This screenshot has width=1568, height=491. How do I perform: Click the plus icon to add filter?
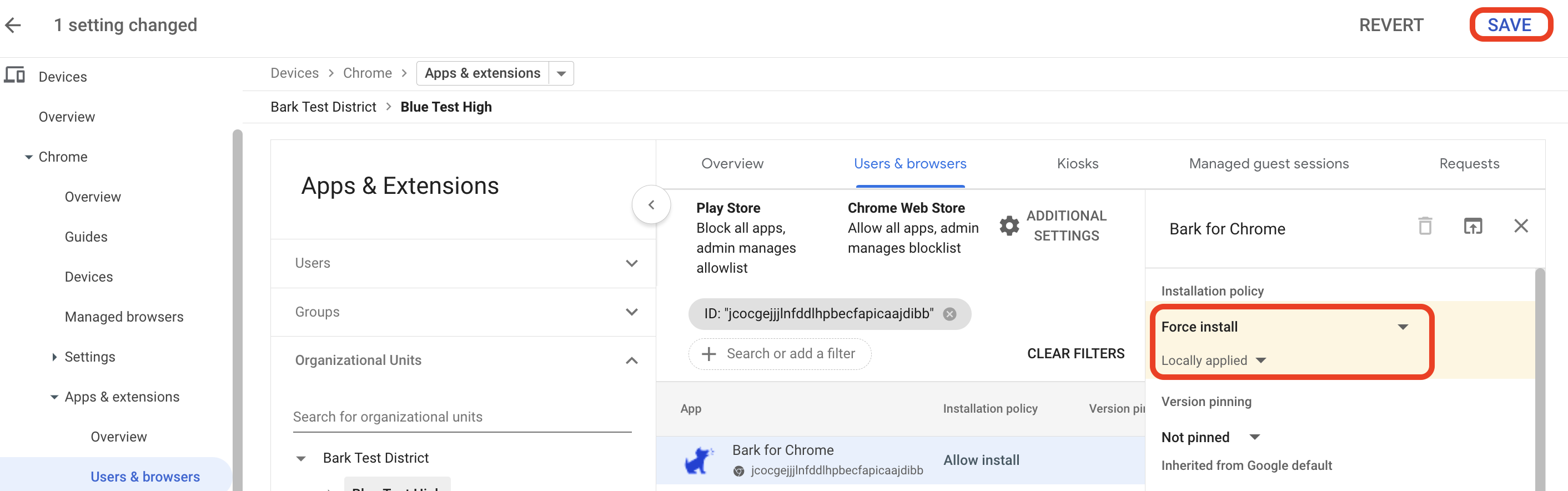708,354
